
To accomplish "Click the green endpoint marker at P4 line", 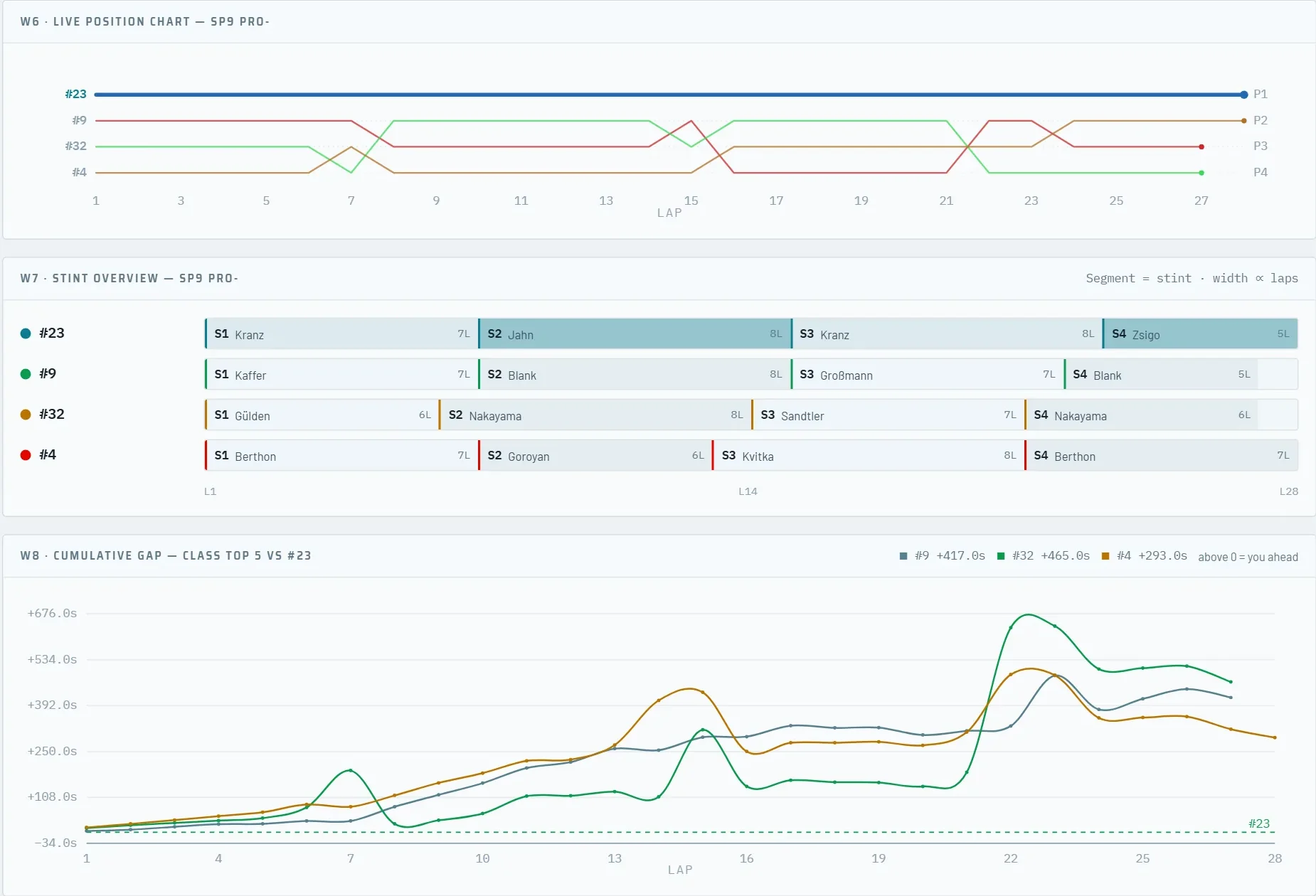I will [1201, 173].
